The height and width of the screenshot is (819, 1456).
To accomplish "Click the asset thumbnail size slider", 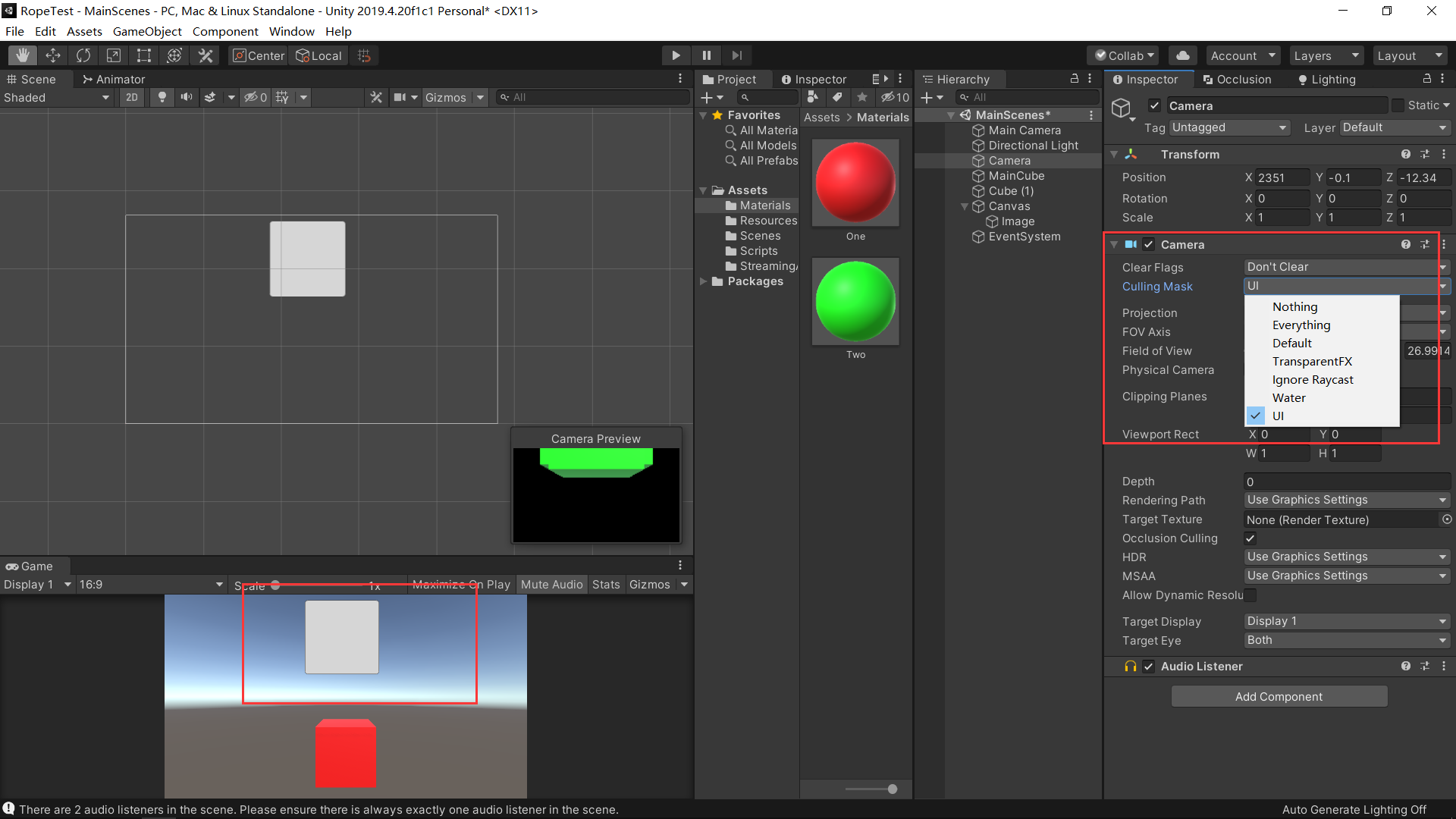I will (892, 789).
